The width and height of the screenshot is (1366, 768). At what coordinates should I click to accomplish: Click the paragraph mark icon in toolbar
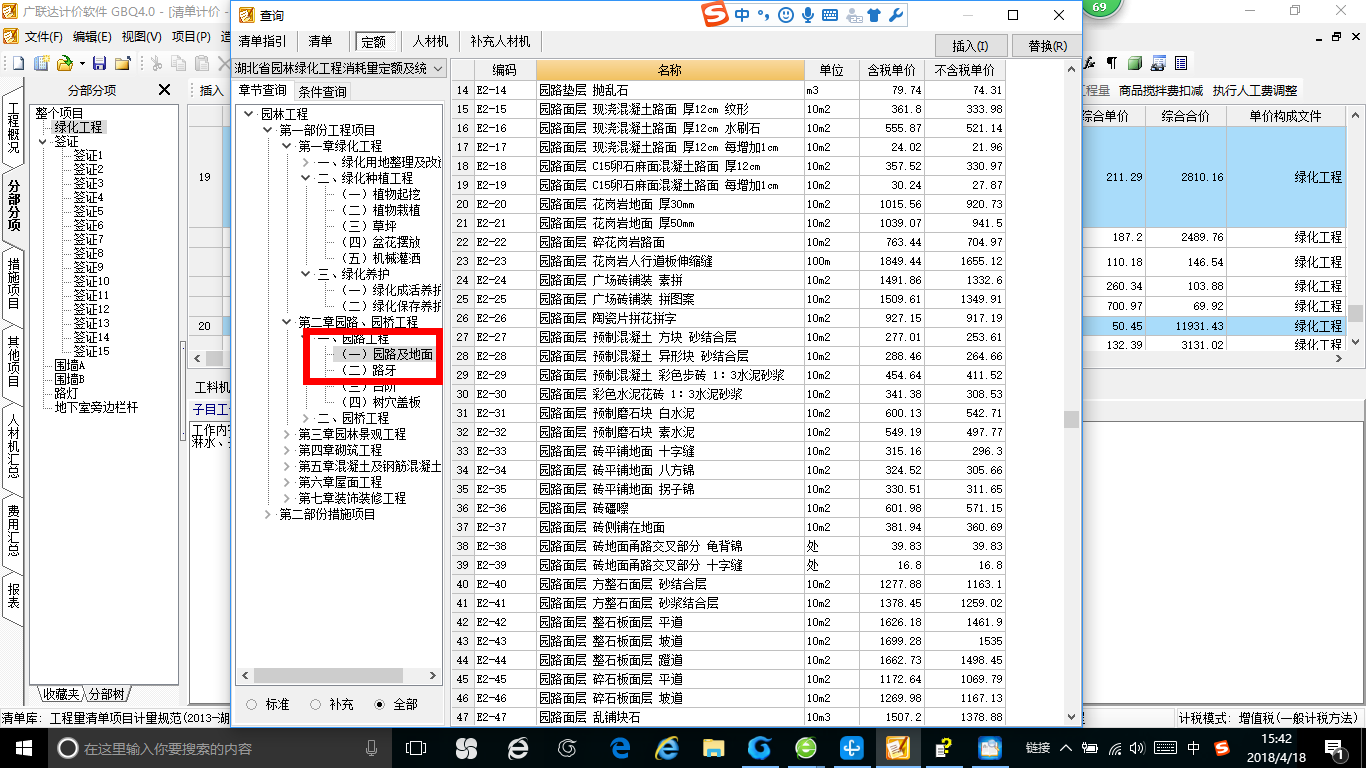[1112, 63]
